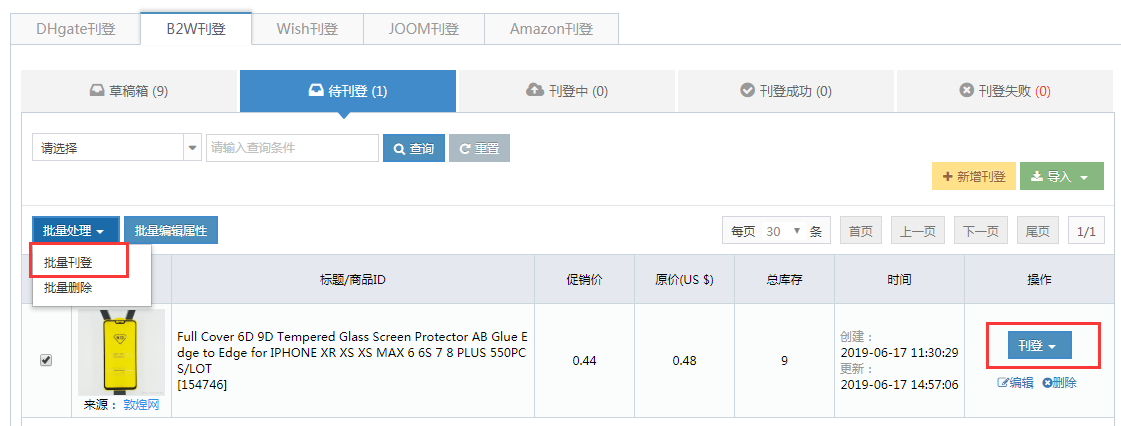Click the cloud upload icon on 刊登中
This screenshot has width=1121, height=426.
pyautogui.click(x=534, y=91)
